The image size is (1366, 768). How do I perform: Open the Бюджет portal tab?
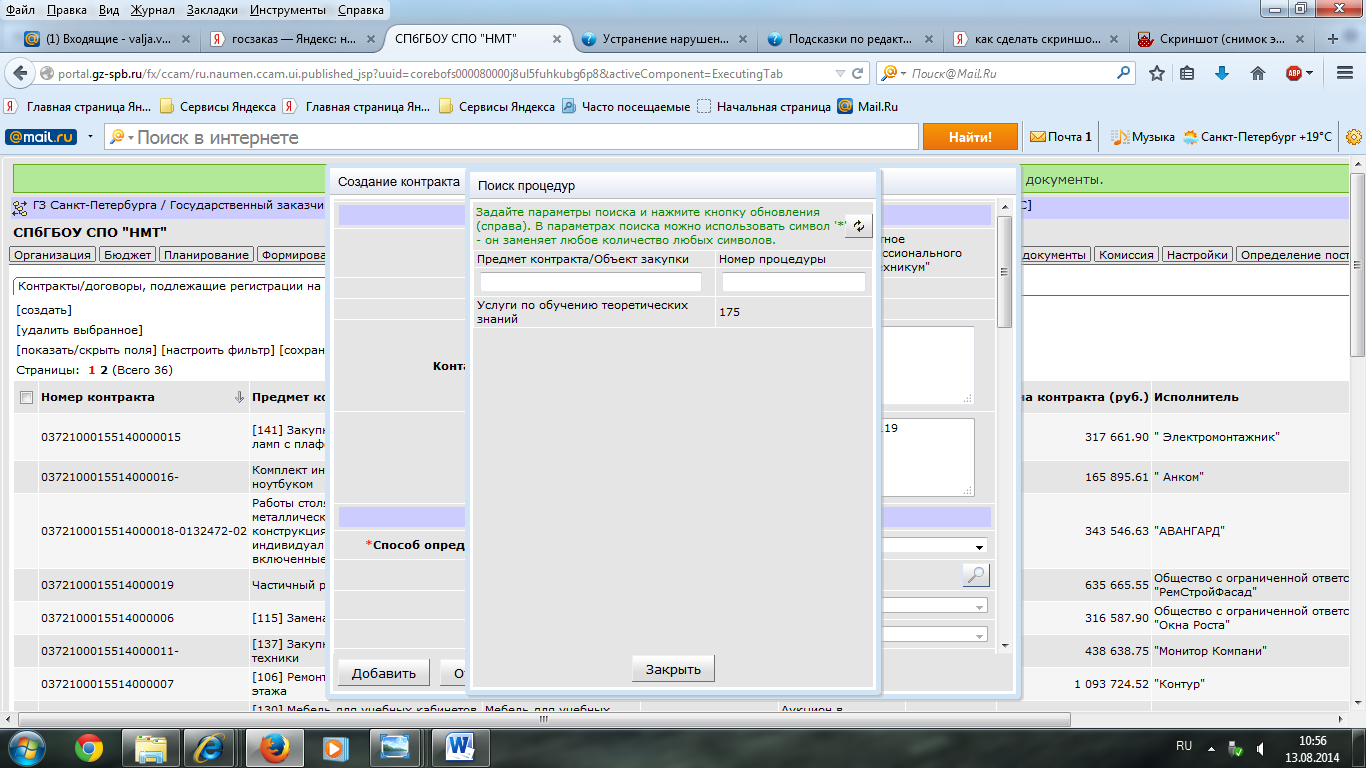129,255
